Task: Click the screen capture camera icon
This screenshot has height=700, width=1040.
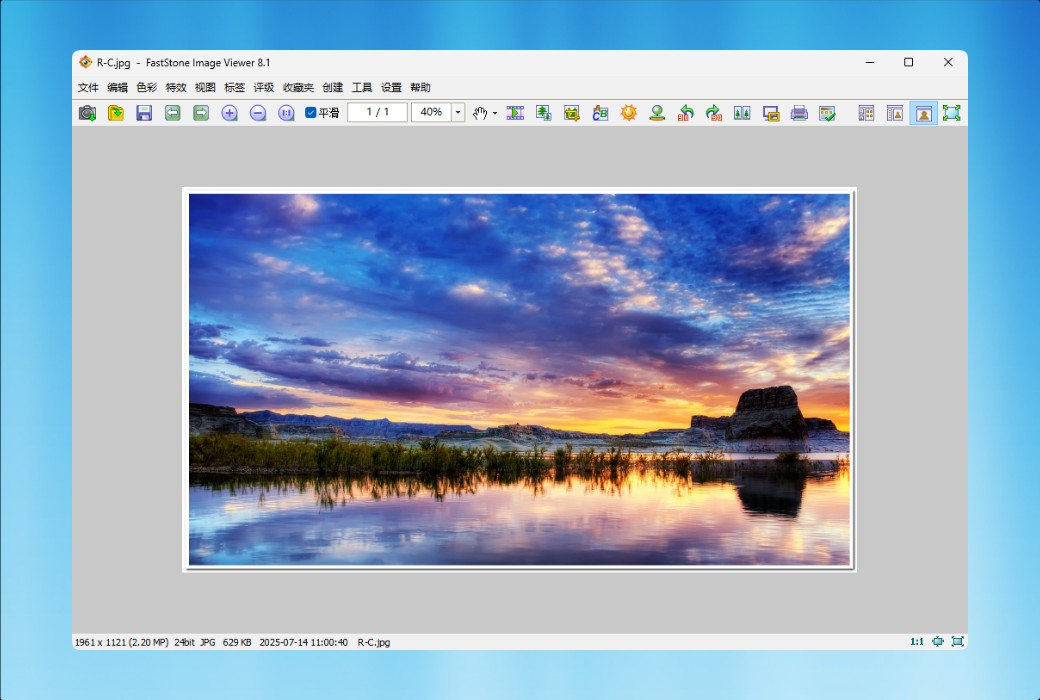Action: [x=87, y=113]
